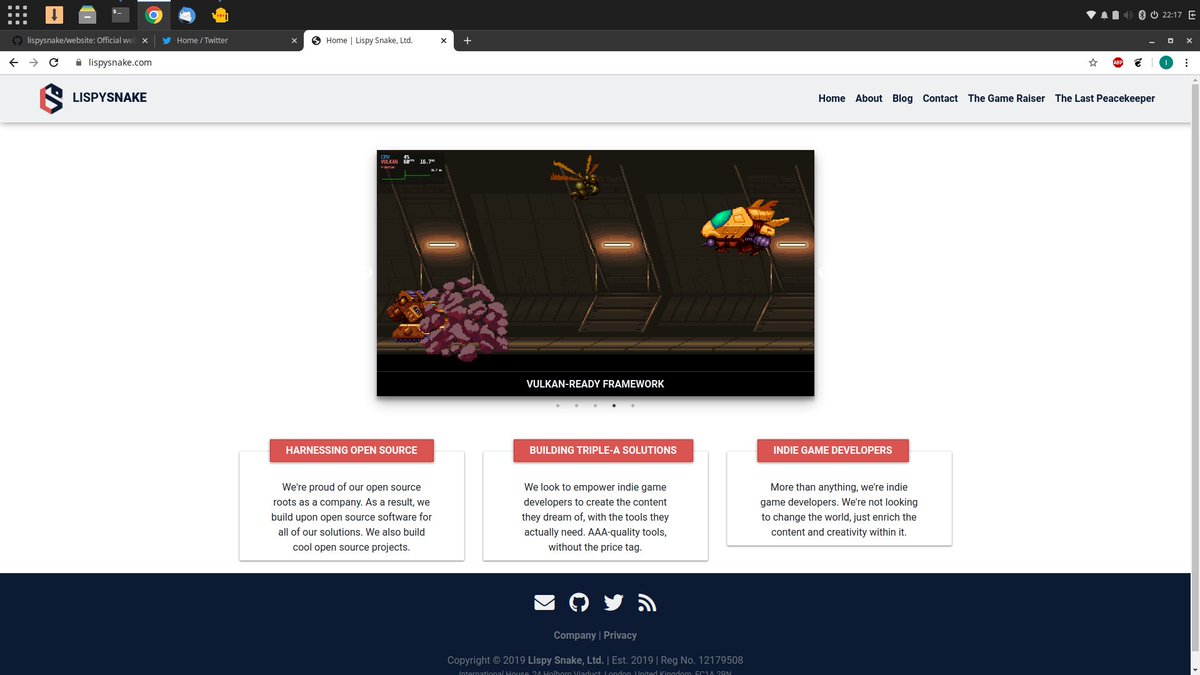
Task: Open the Blog page
Action: pyautogui.click(x=903, y=98)
